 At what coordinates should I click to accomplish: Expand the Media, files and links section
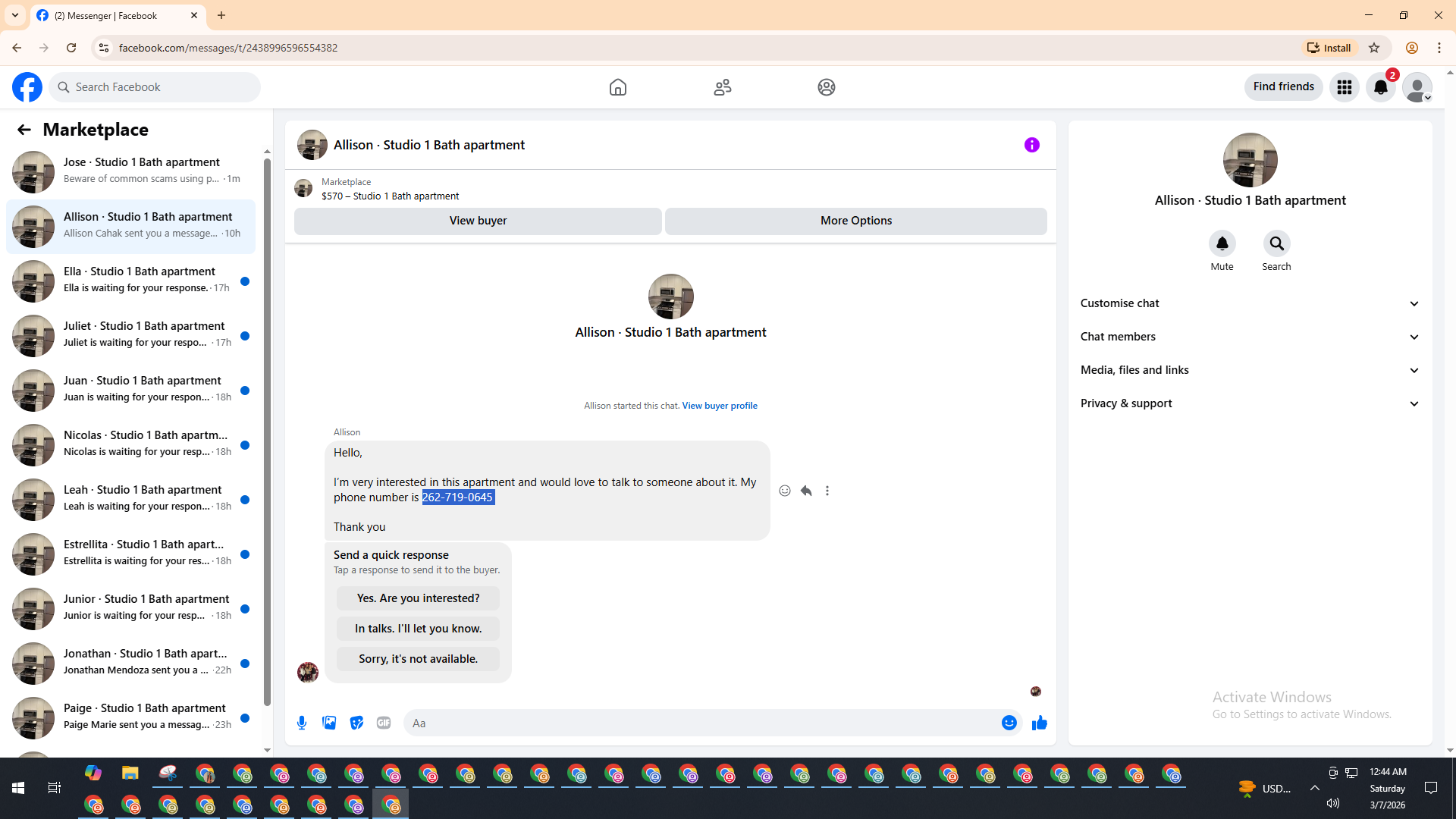(x=1250, y=370)
